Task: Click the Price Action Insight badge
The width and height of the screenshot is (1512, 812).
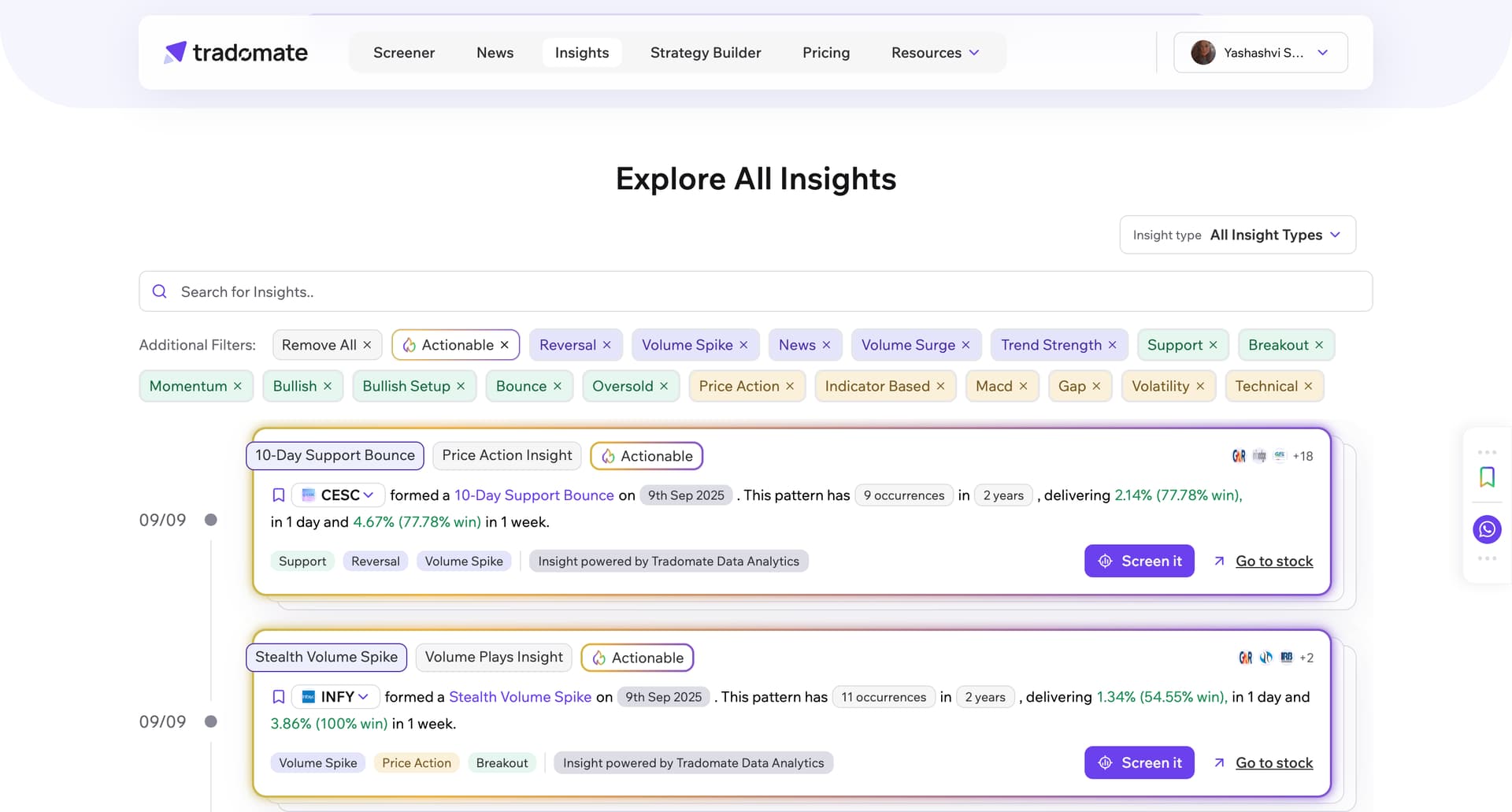Action: pyautogui.click(x=507, y=455)
